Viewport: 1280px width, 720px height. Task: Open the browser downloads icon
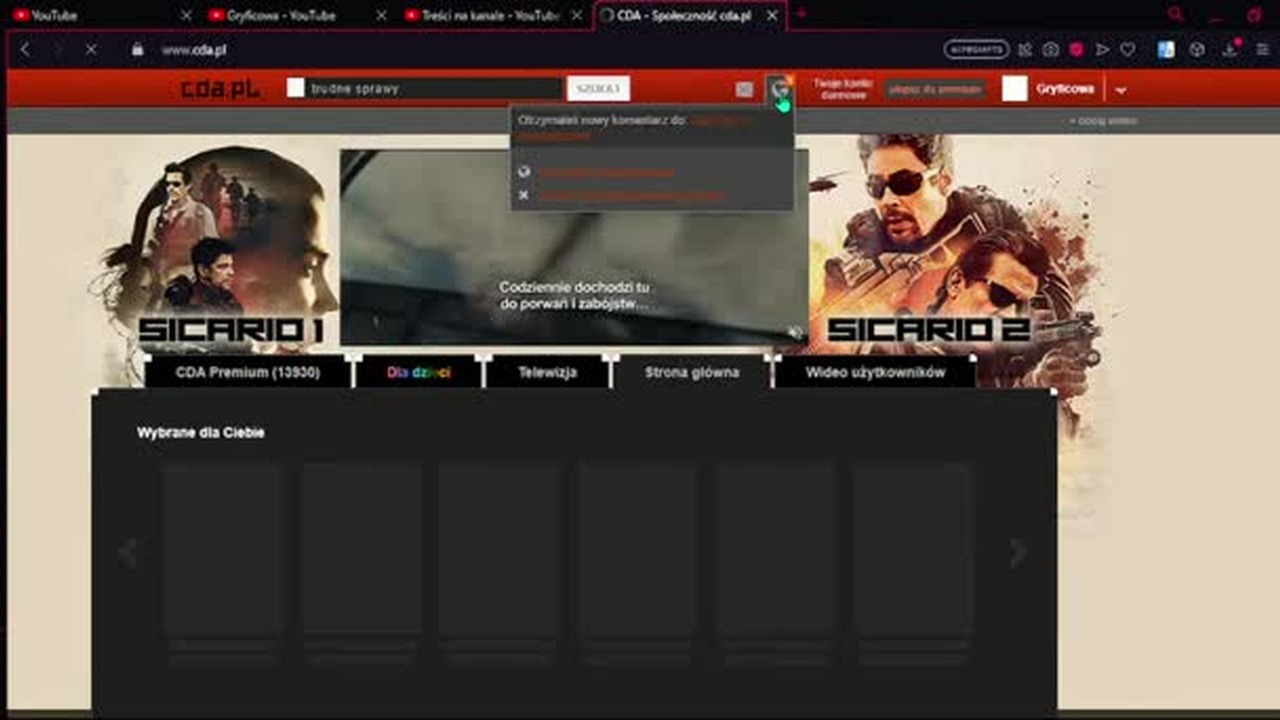(x=1229, y=49)
